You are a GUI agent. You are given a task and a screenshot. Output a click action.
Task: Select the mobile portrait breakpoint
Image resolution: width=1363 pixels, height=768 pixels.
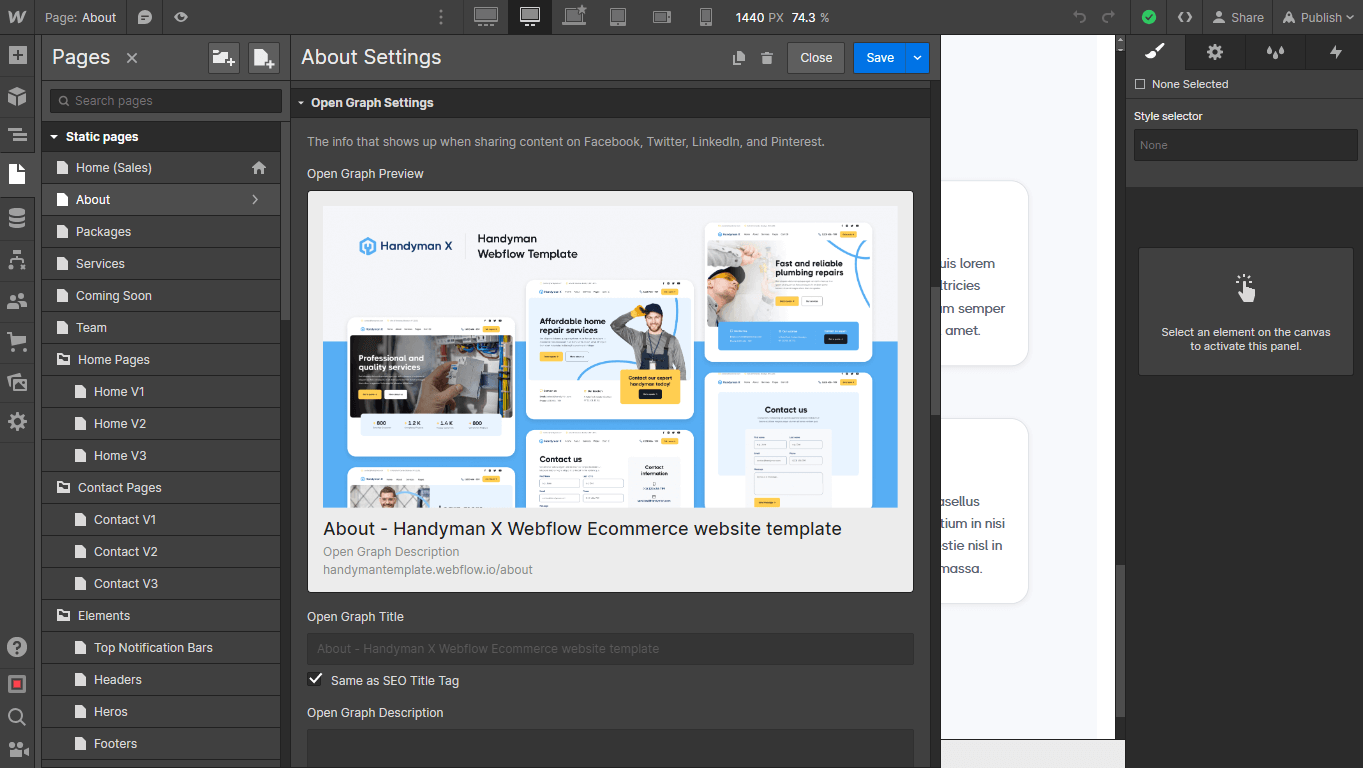tap(706, 17)
